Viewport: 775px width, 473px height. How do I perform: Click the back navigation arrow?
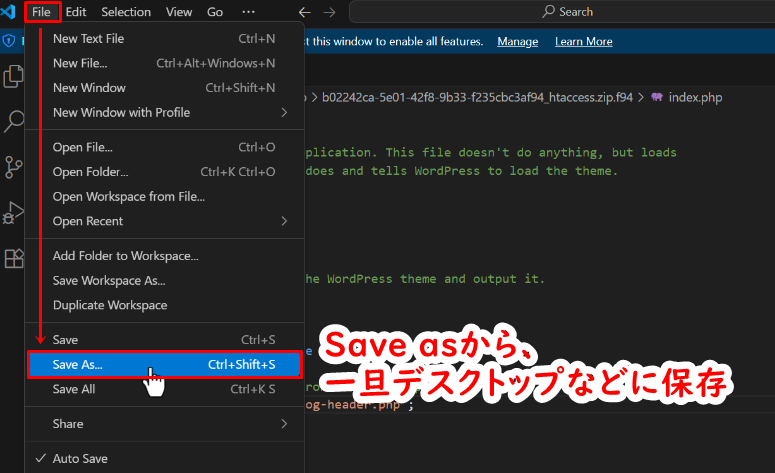pyautogui.click(x=305, y=12)
